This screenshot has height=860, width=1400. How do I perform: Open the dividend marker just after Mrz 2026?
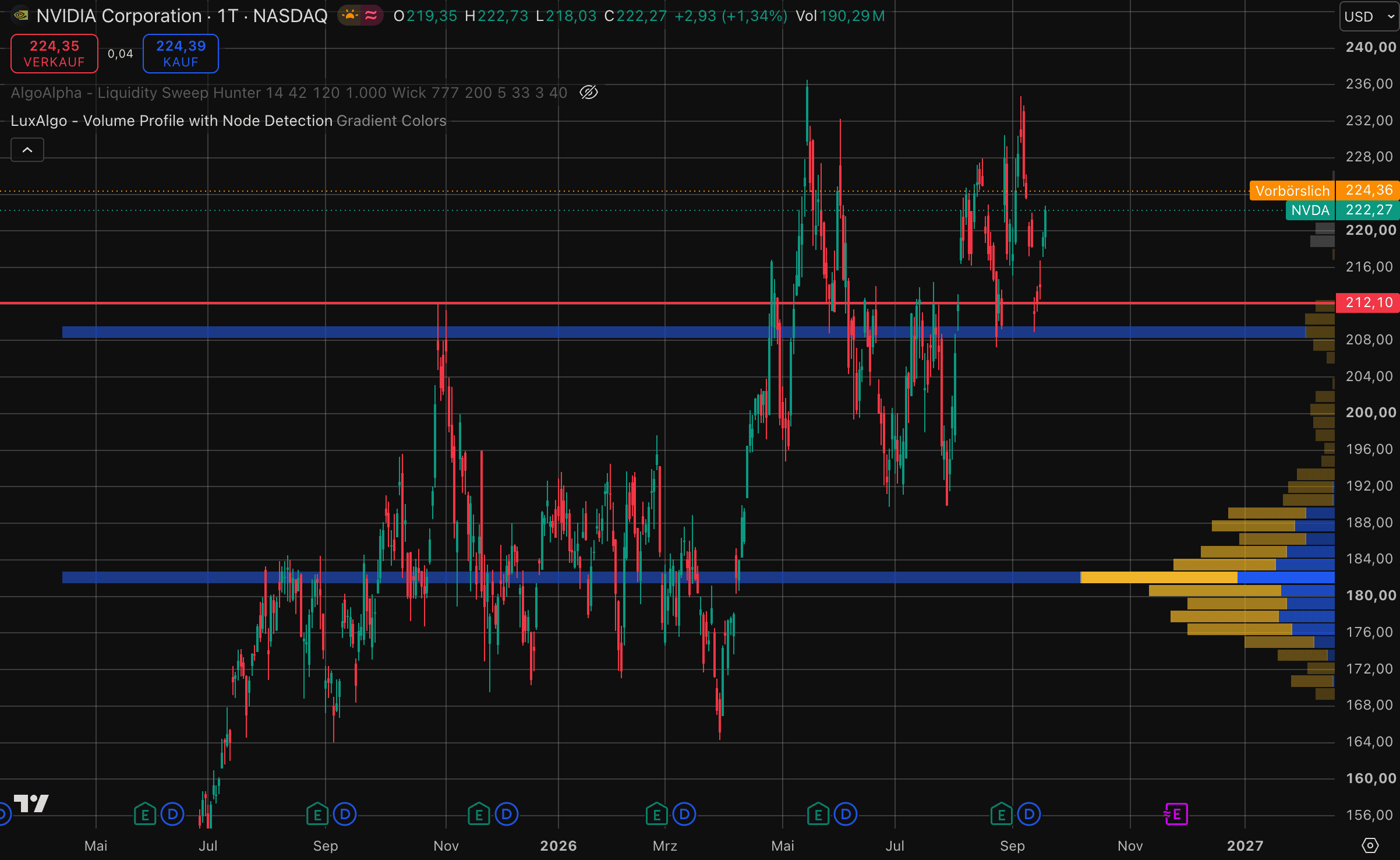684,814
